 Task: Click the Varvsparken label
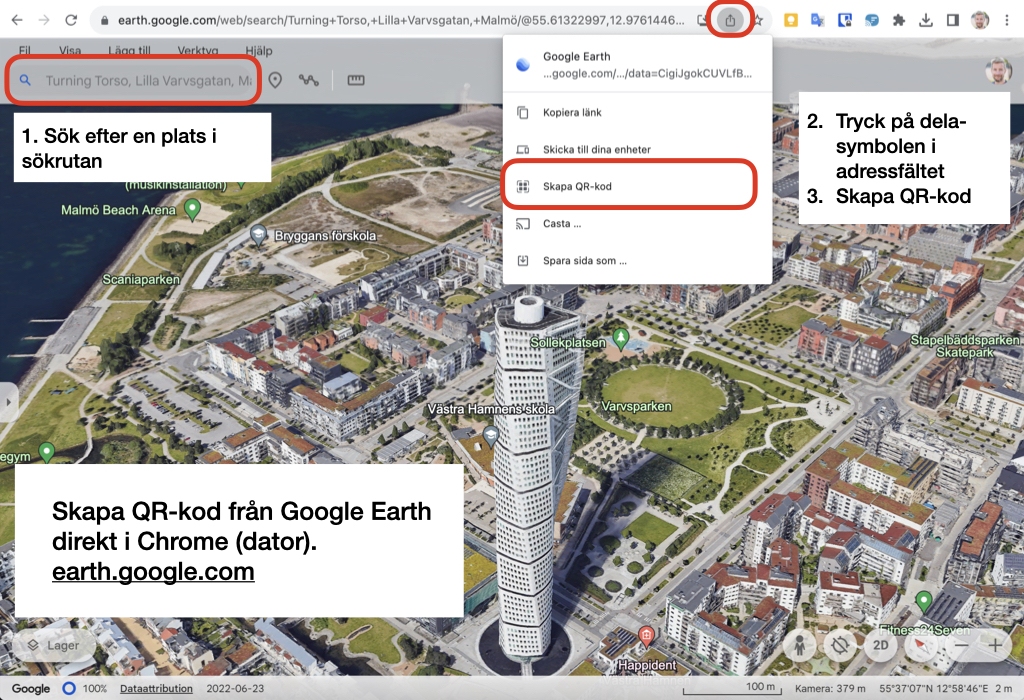click(x=636, y=406)
